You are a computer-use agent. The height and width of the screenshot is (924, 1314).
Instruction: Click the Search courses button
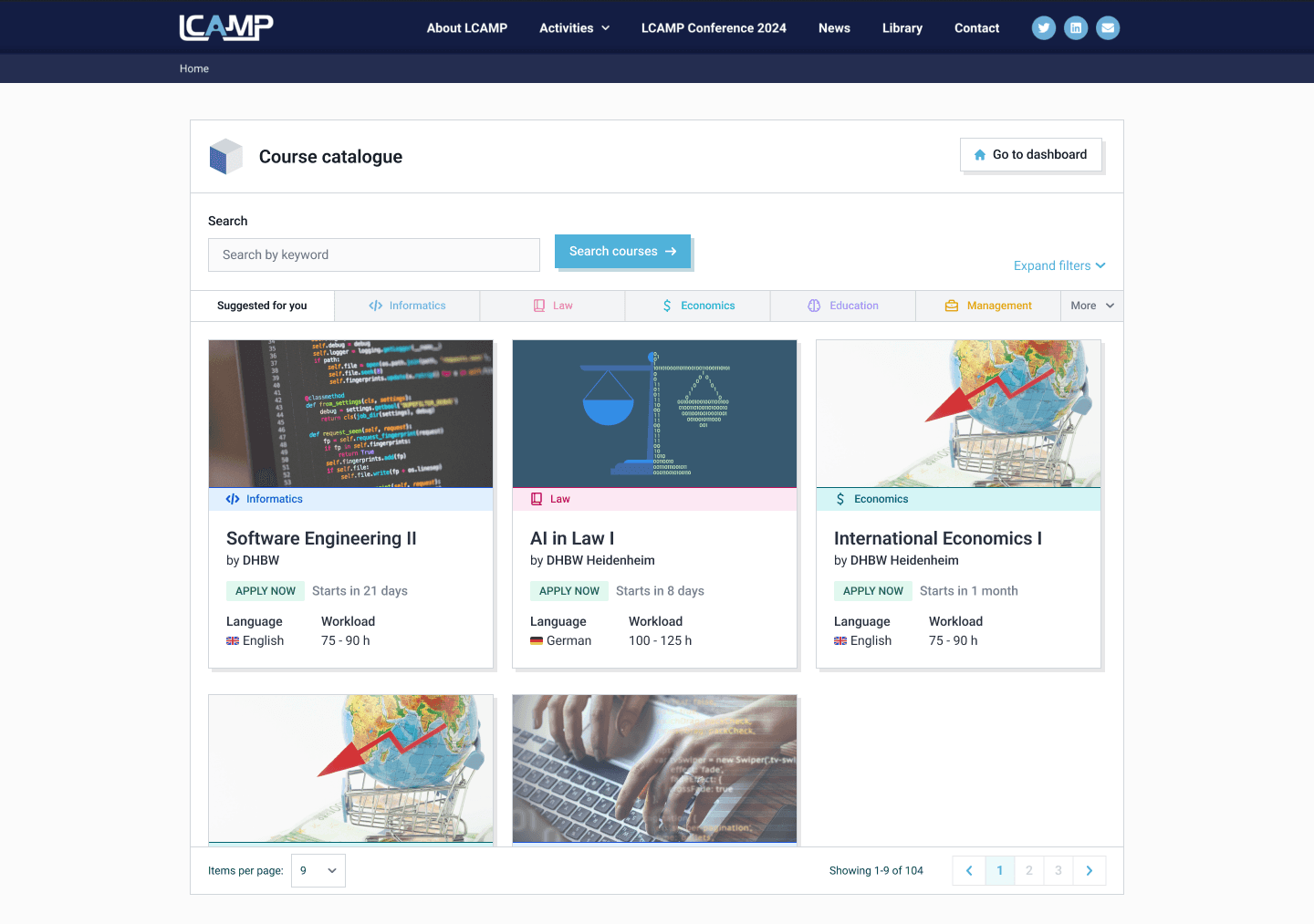tap(622, 251)
